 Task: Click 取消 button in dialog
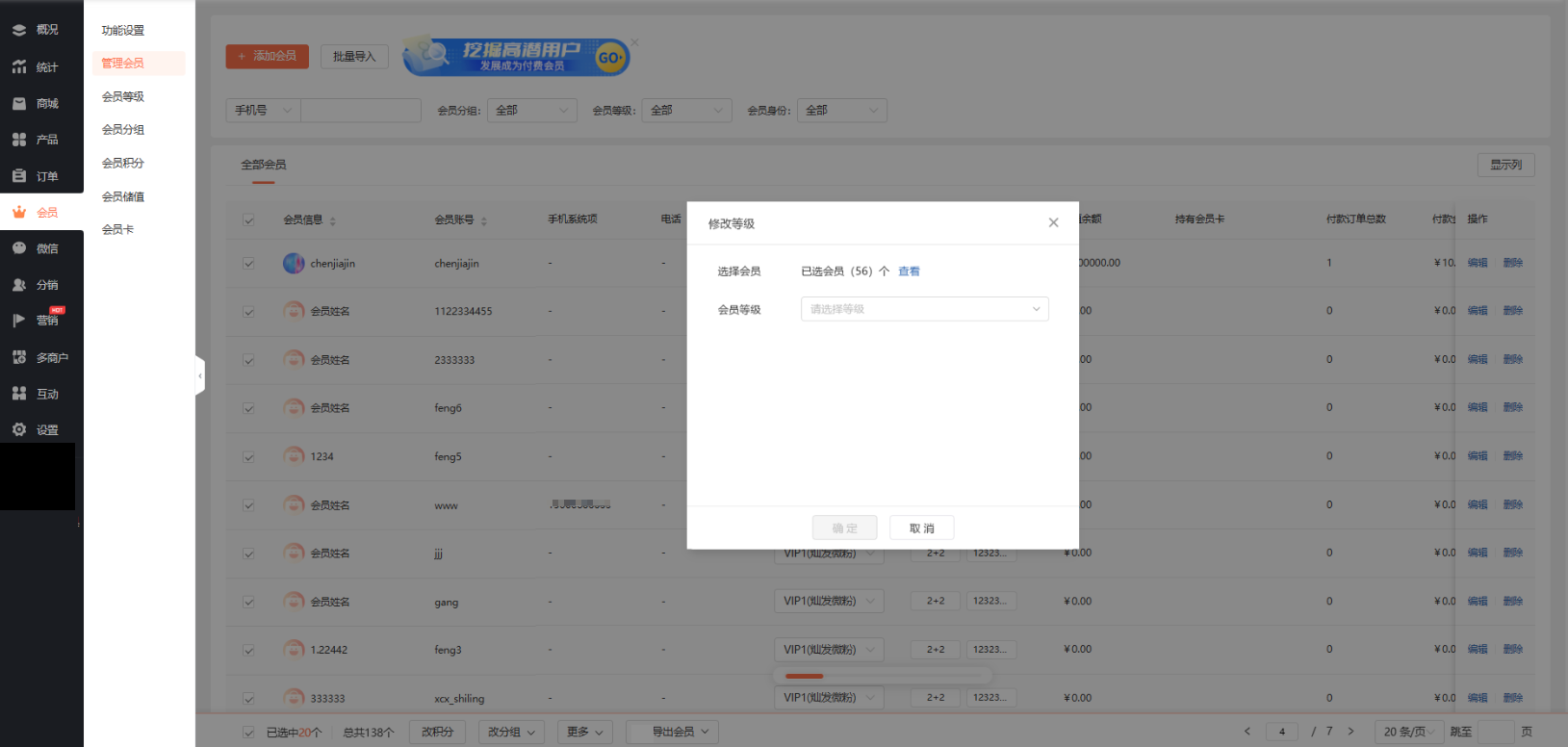922,528
